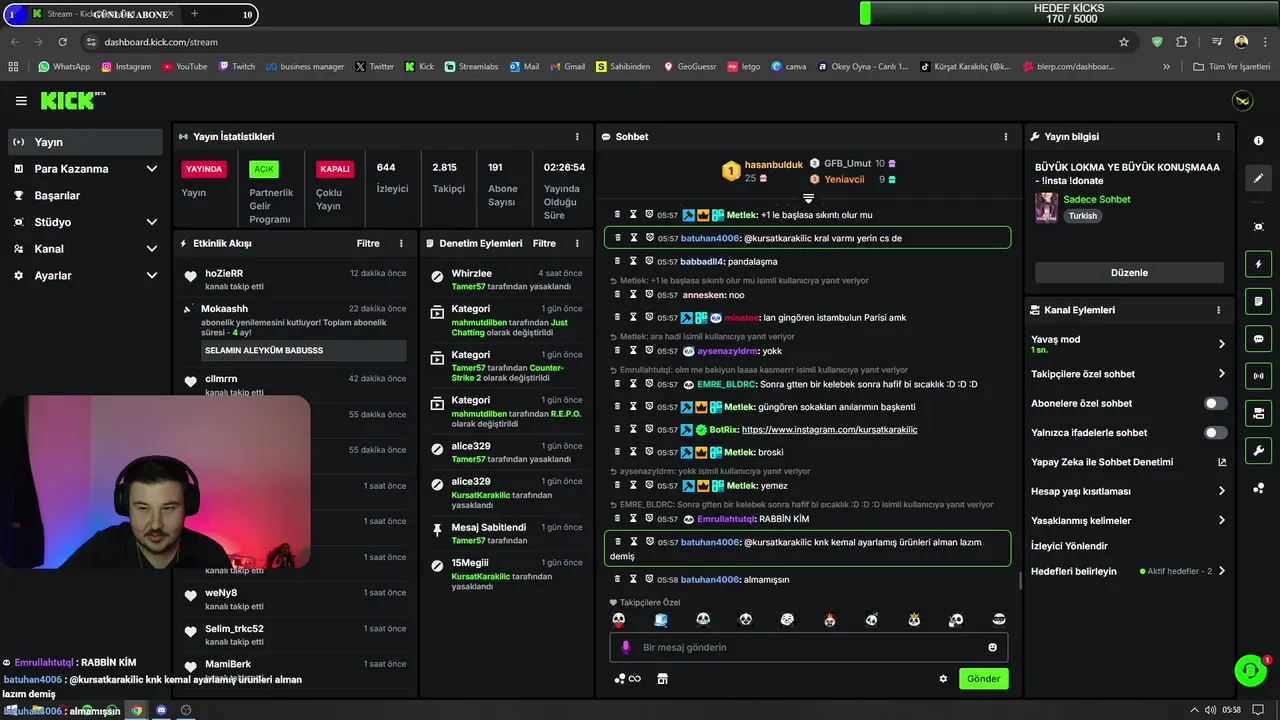The image size is (1280, 720).
Task: Open the hamburger menu beside Kick logo
Action: point(21,101)
